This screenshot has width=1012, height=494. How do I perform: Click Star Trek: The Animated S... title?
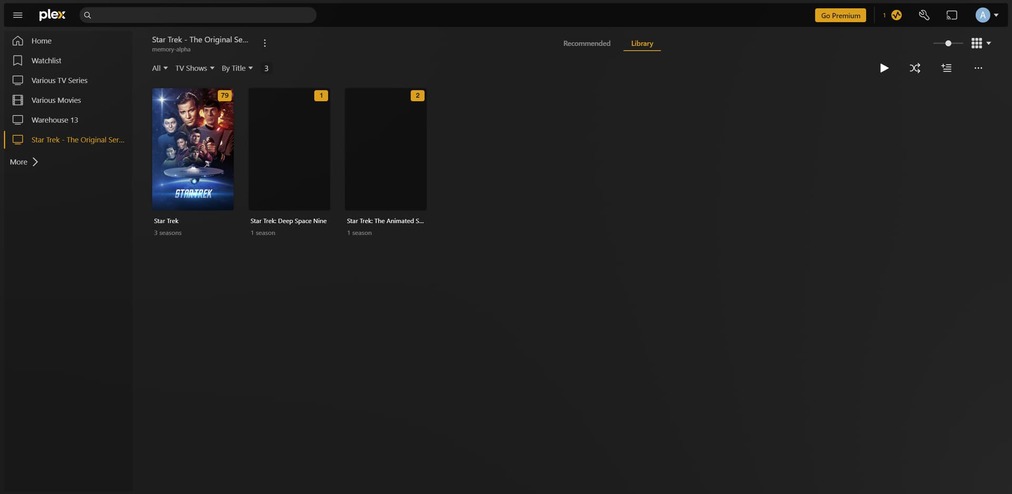point(385,221)
